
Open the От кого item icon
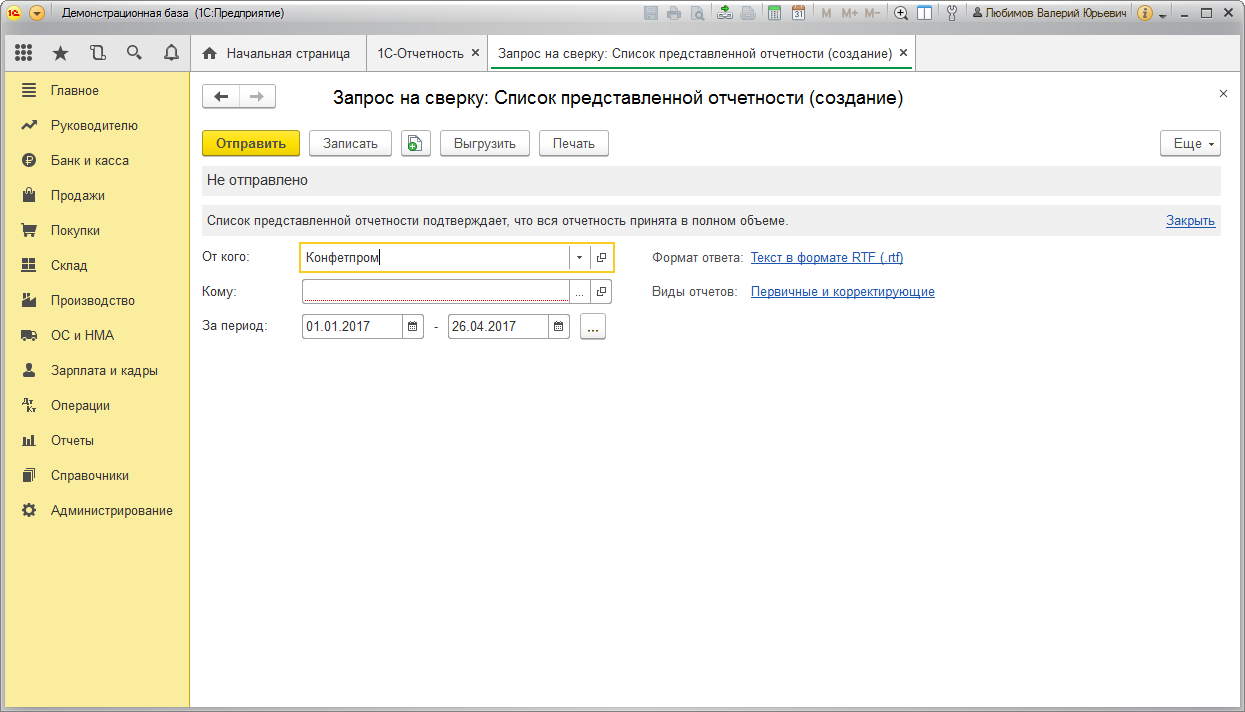tap(601, 258)
